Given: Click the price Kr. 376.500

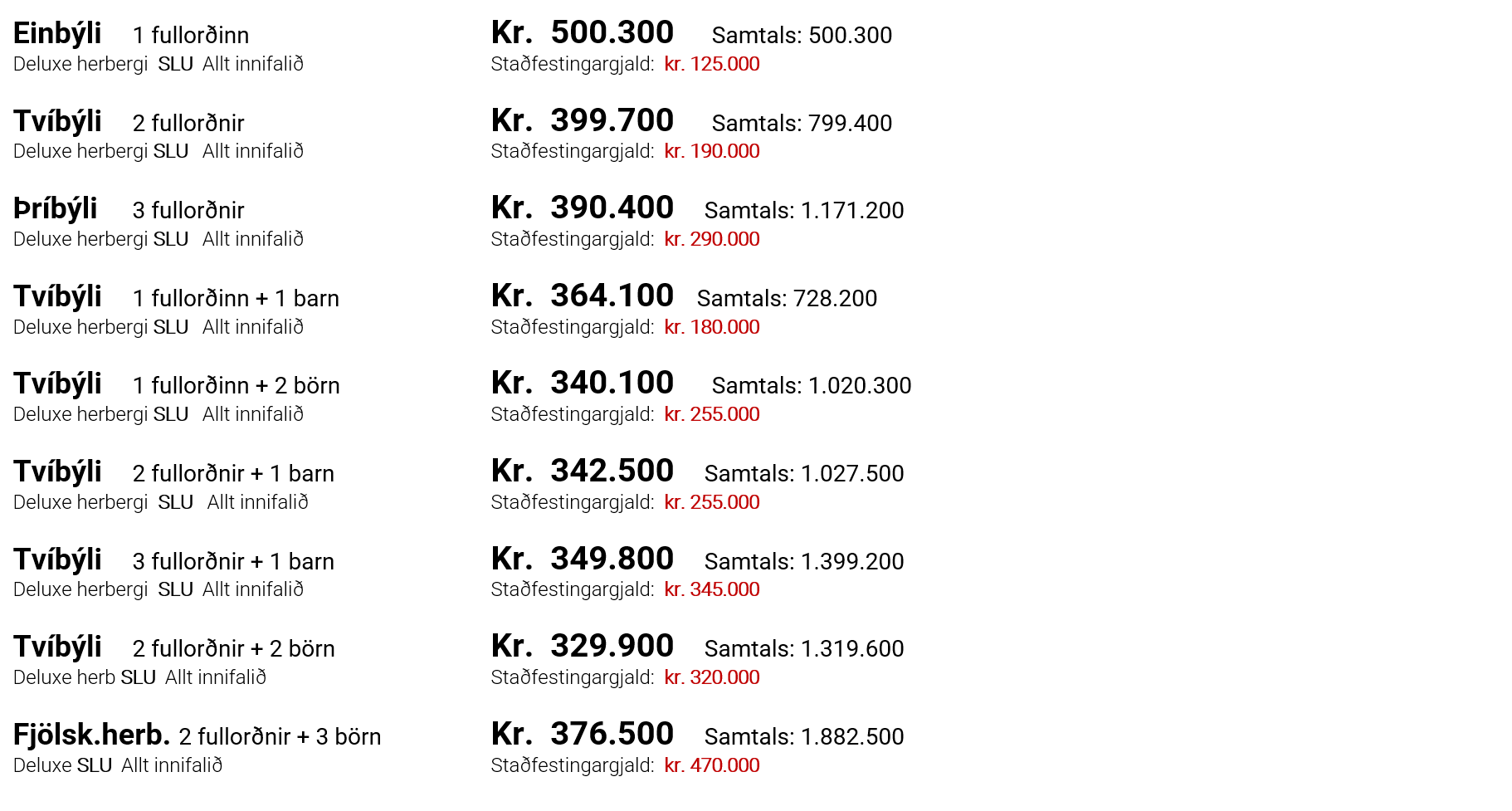Looking at the screenshot, I should click(x=582, y=735).
